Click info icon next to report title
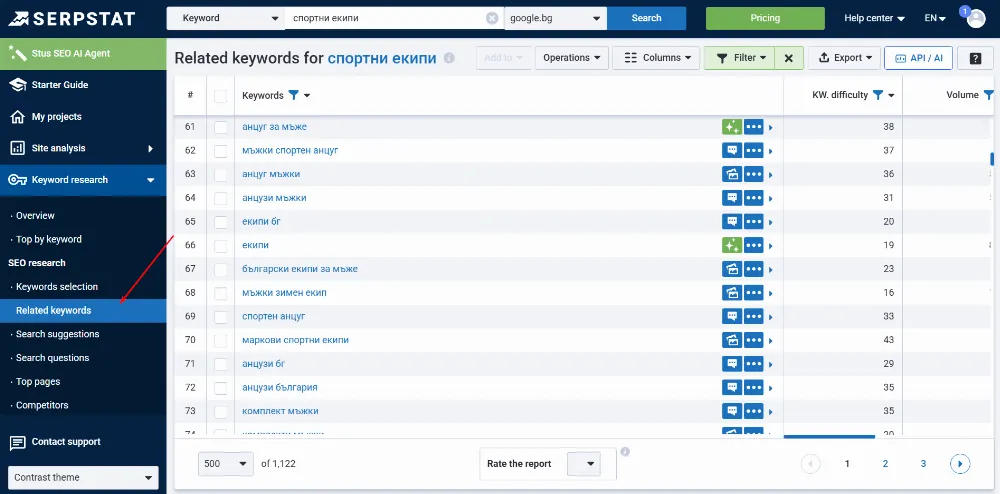The height and width of the screenshot is (494, 1000). click(x=449, y=58)
